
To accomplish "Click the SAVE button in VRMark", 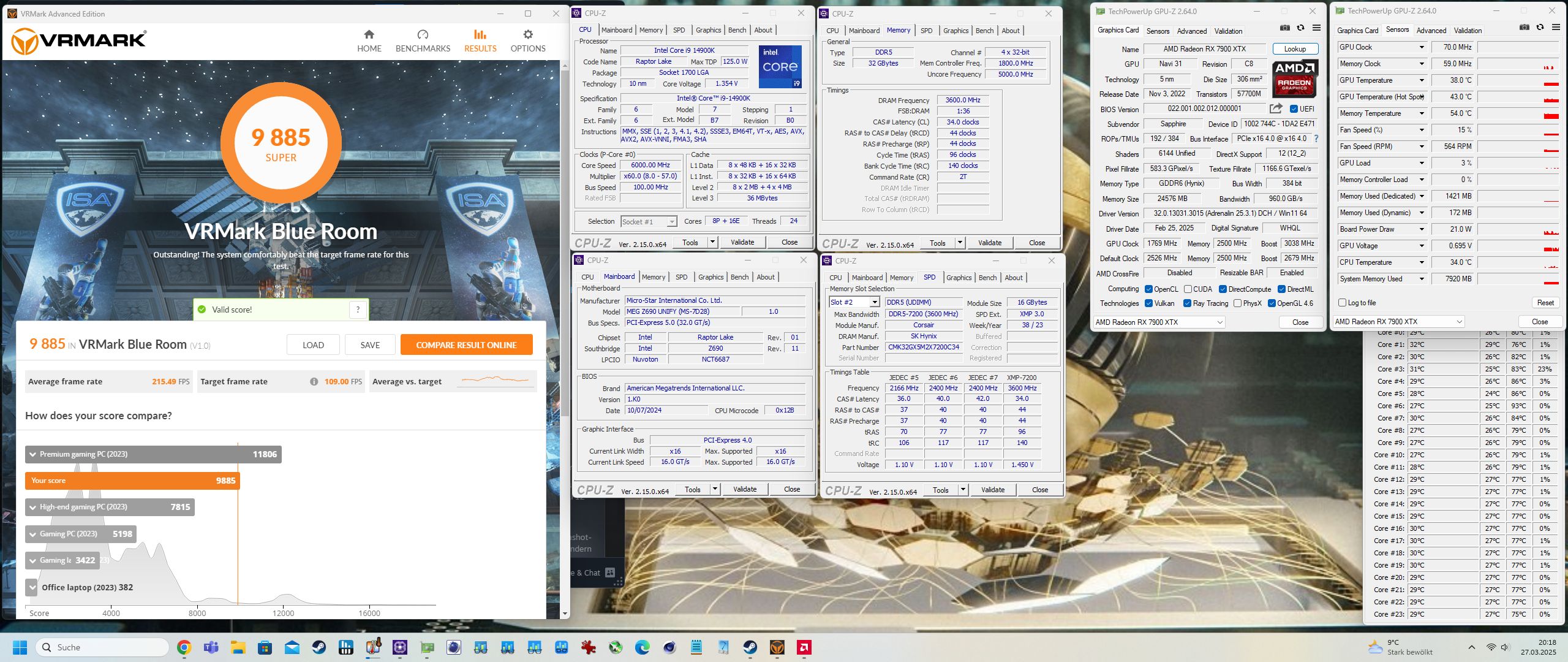I will point(370,345).
